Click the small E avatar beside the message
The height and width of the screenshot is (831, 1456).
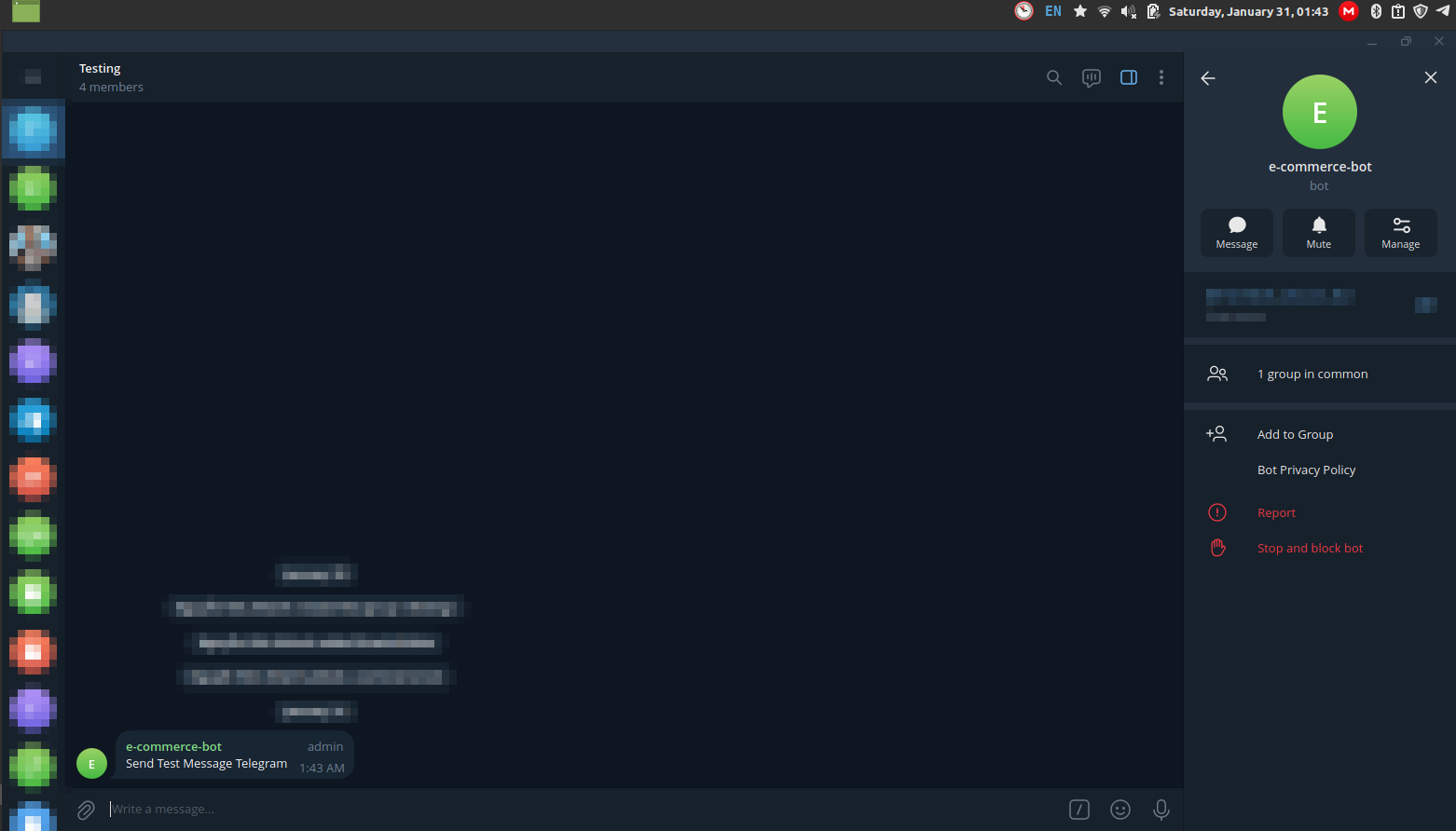pyautogui.click(x=91, y=764)
